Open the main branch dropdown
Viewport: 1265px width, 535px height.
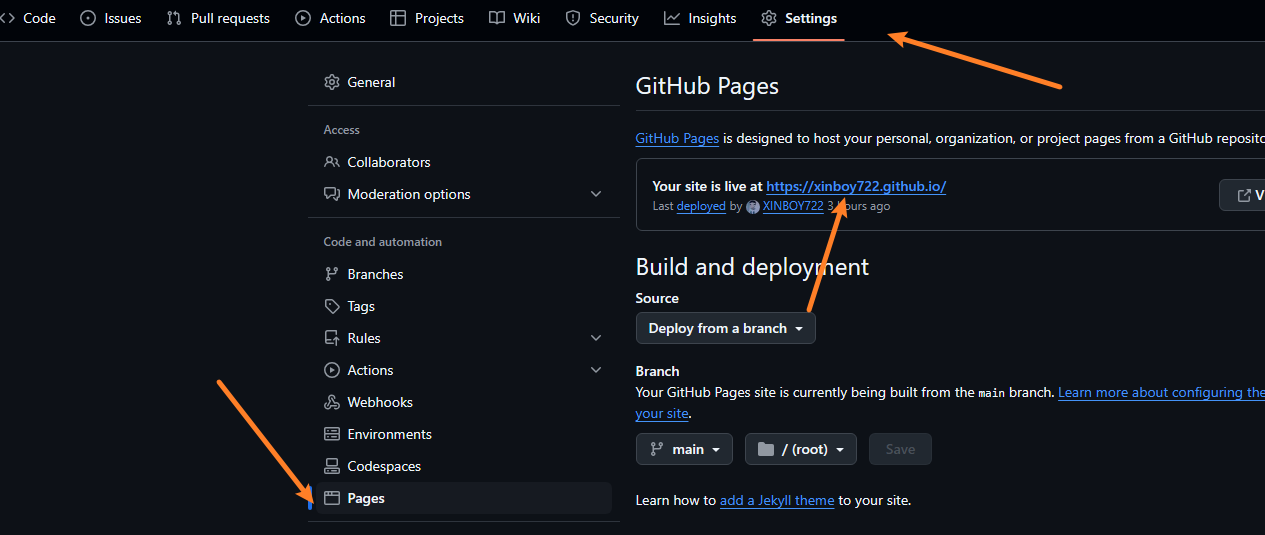684,449
